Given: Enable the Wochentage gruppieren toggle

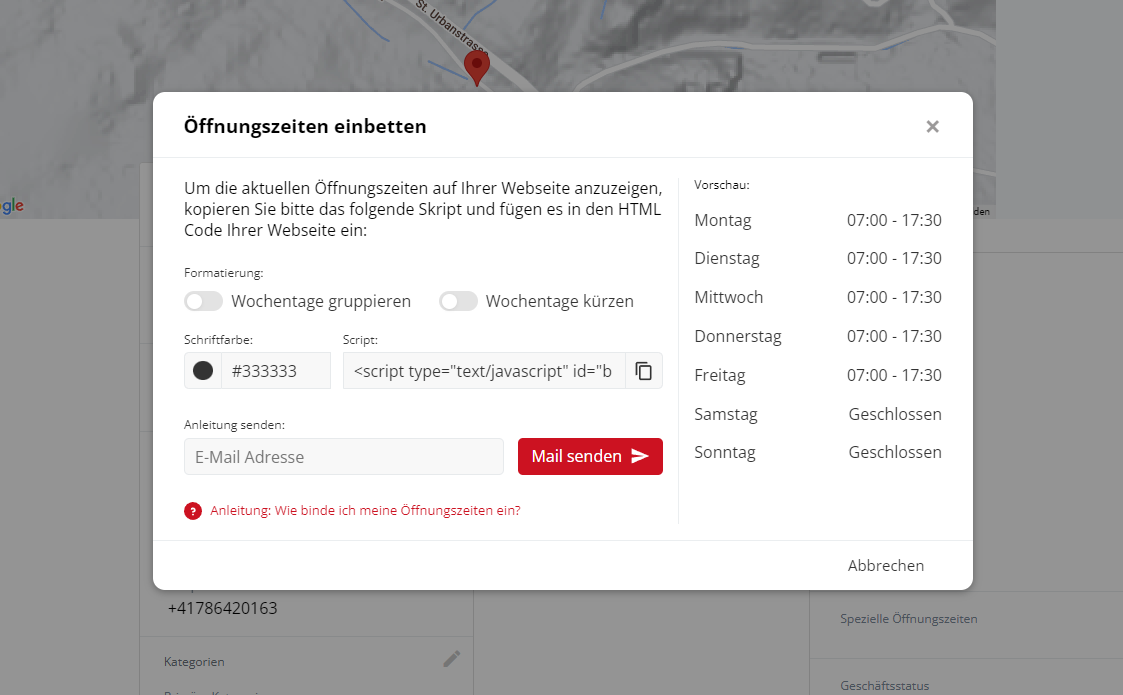Looking at the screenshot, I should 203,301.
